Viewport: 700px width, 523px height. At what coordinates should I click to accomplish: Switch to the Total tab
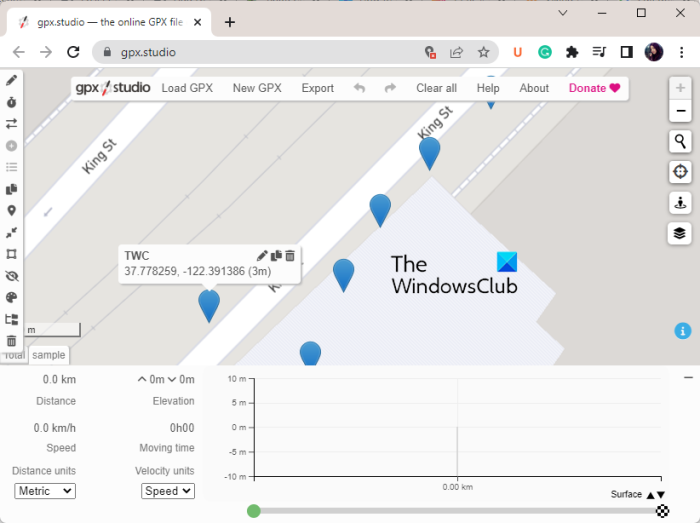click(14, 356)
